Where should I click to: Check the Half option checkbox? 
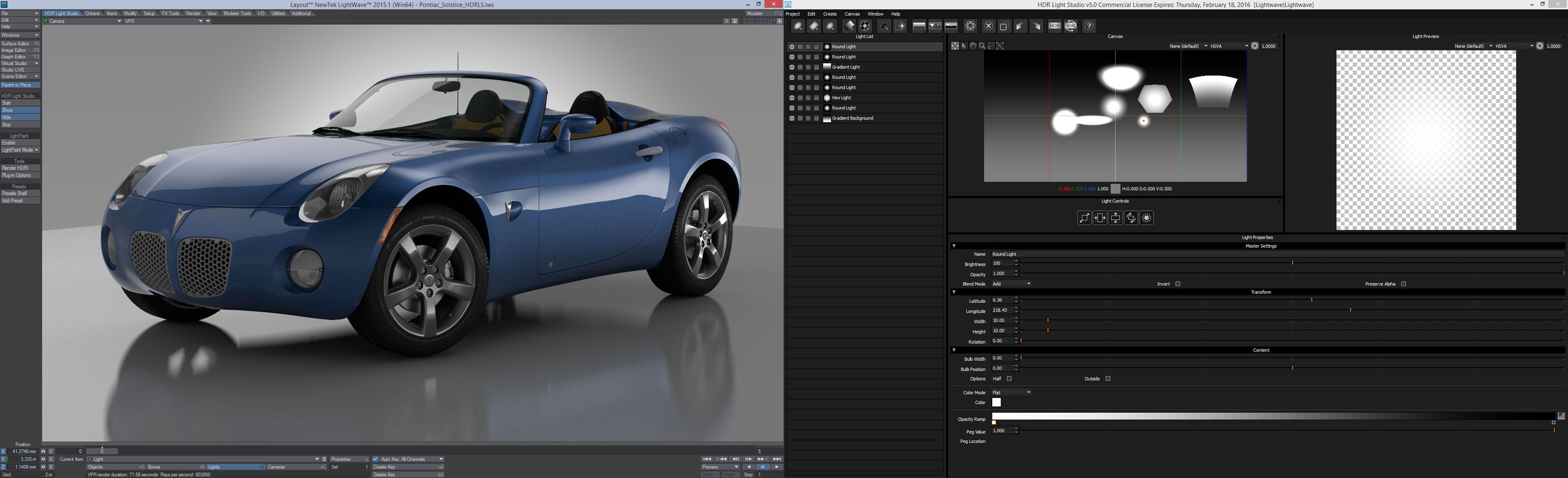tap(1009, 379)
